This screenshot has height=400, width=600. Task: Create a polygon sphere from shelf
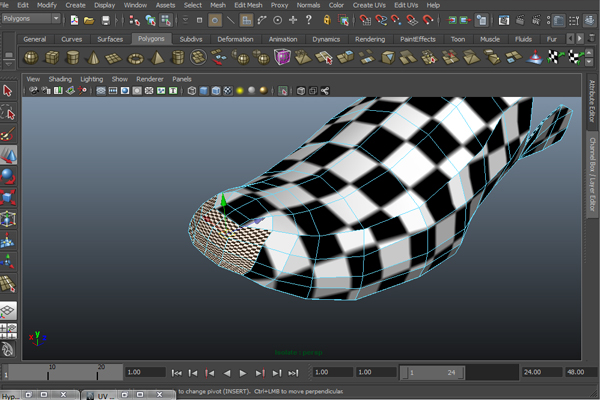[31, 58]
